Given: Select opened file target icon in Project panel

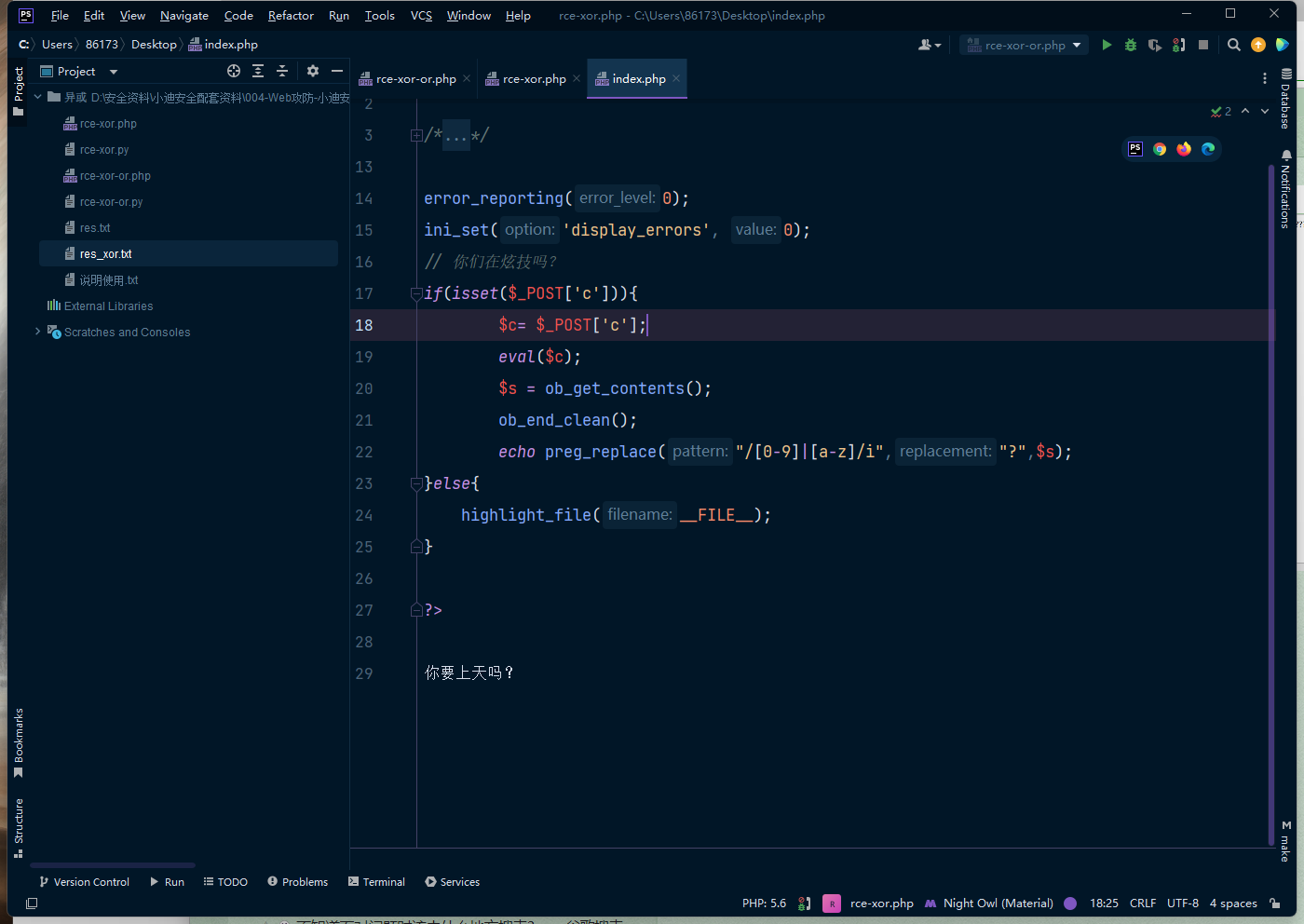Looking at the screenshot, I should (x=234, y=71).
